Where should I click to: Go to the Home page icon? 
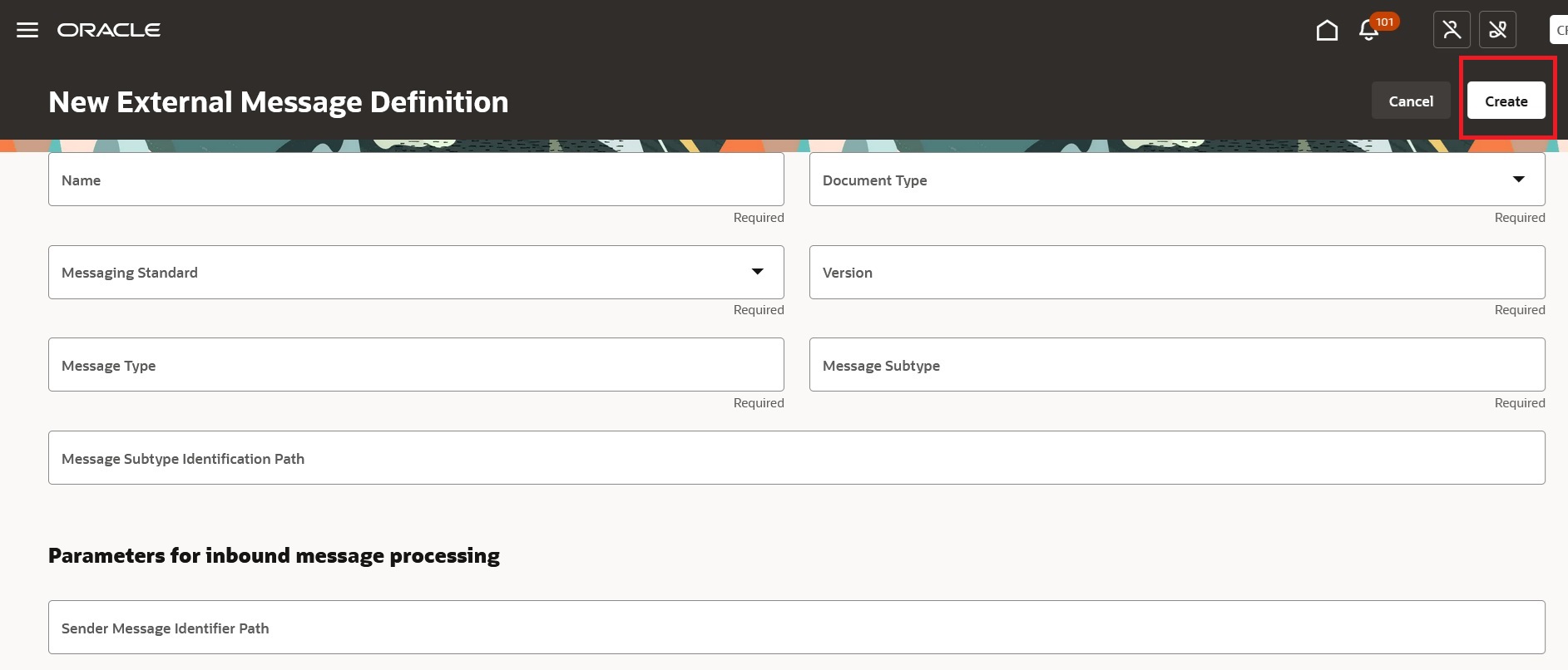[1327, 31]
